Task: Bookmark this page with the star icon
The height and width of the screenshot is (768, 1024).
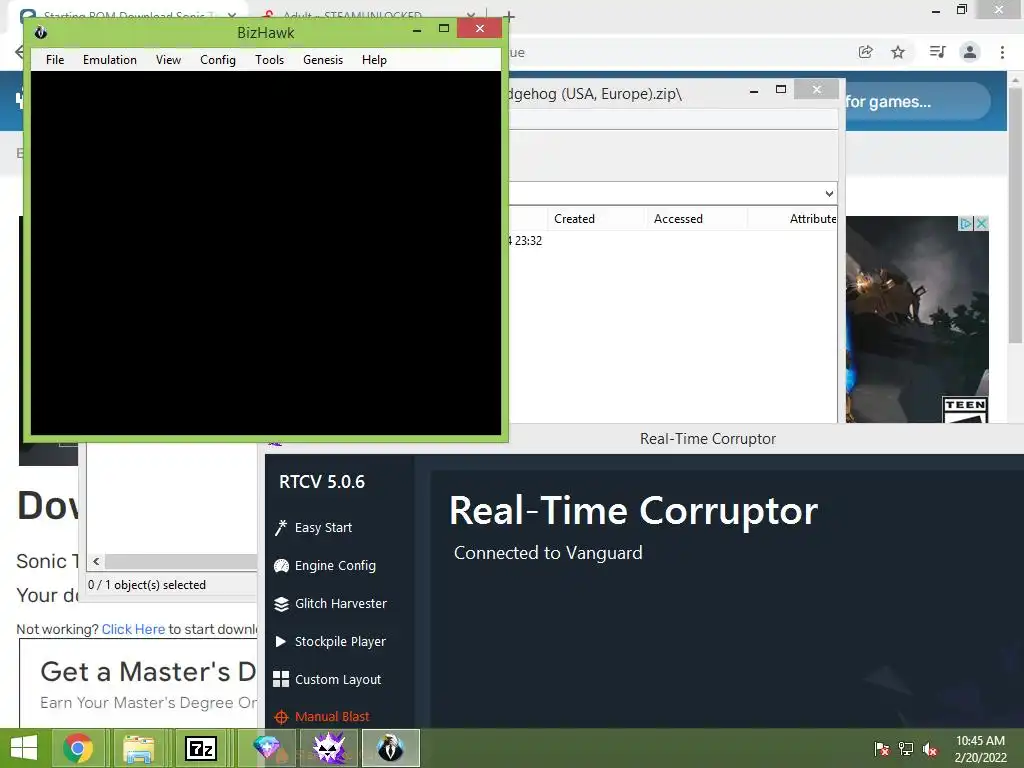Action: pos(898,52)
